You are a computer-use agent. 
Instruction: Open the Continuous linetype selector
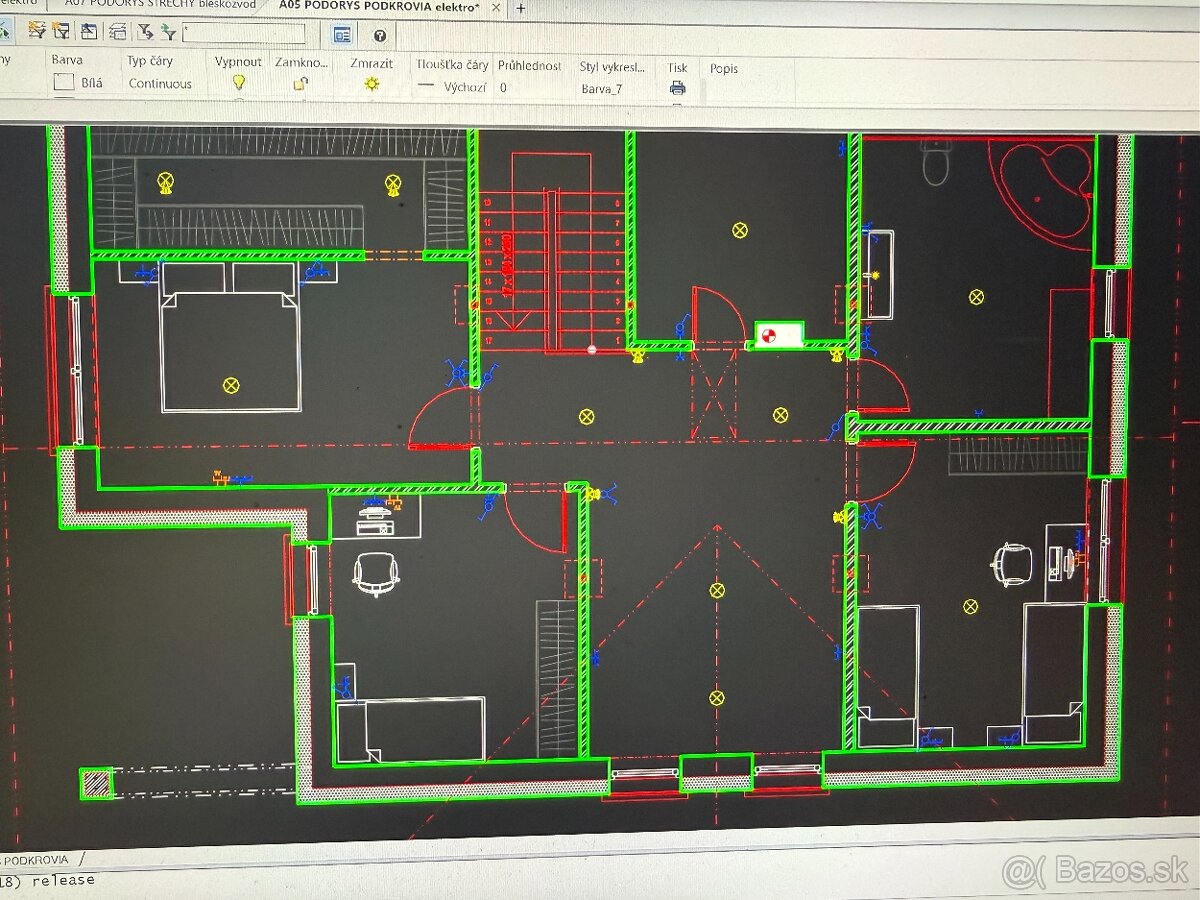(x=160, y=84)
